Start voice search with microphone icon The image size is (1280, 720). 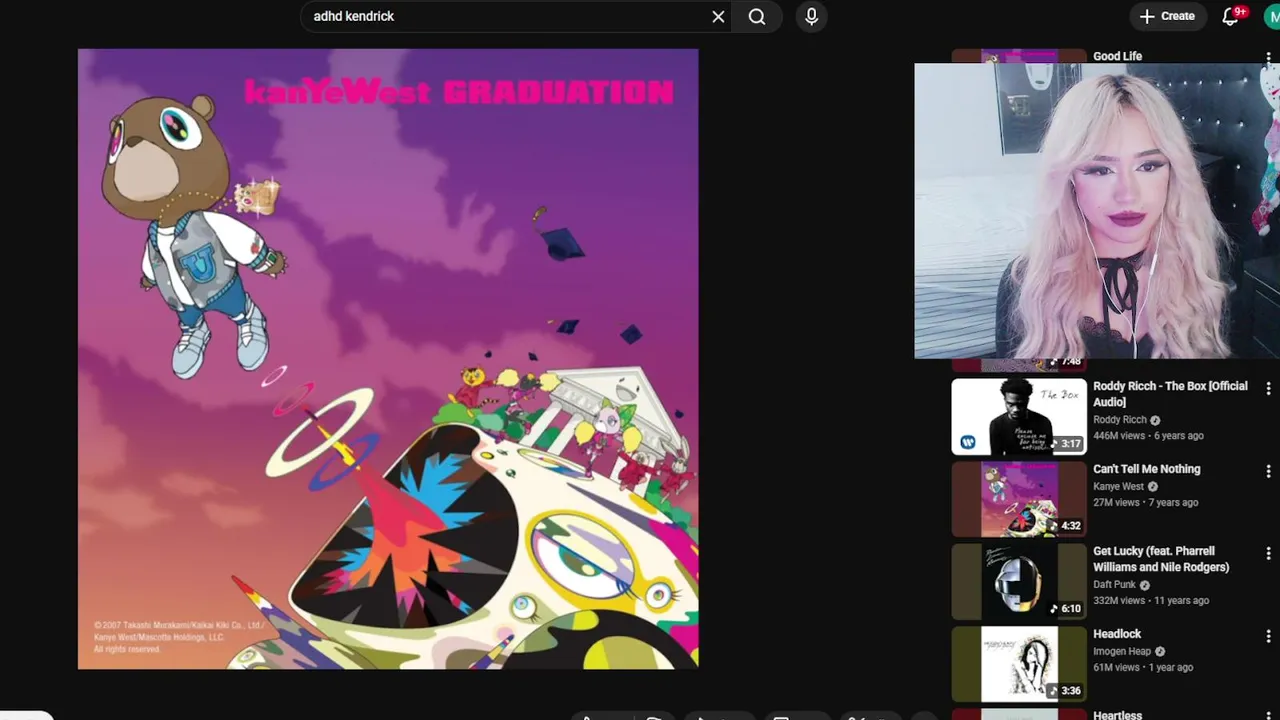(x=811, y=16)
